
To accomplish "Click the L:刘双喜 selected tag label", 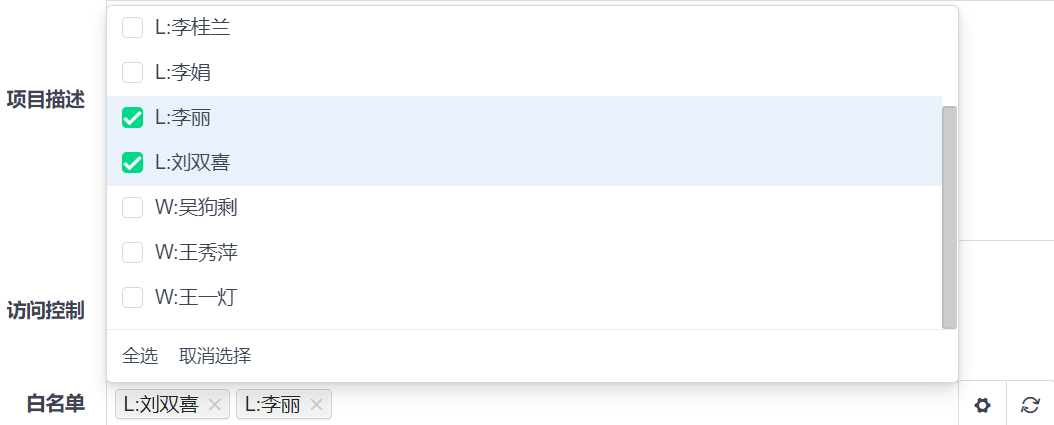I will [161, 405].
